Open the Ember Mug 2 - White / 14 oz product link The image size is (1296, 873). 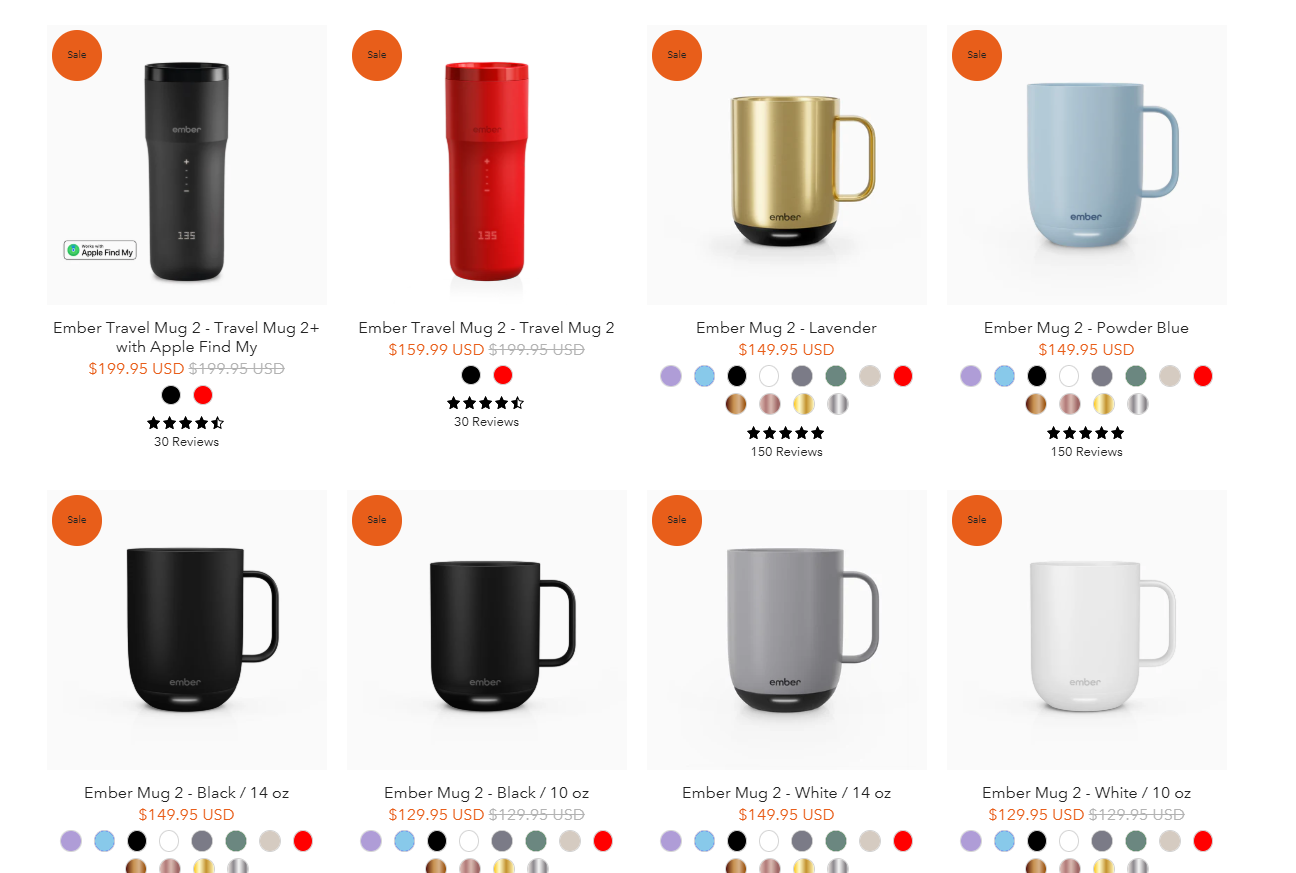click(786, 793)
